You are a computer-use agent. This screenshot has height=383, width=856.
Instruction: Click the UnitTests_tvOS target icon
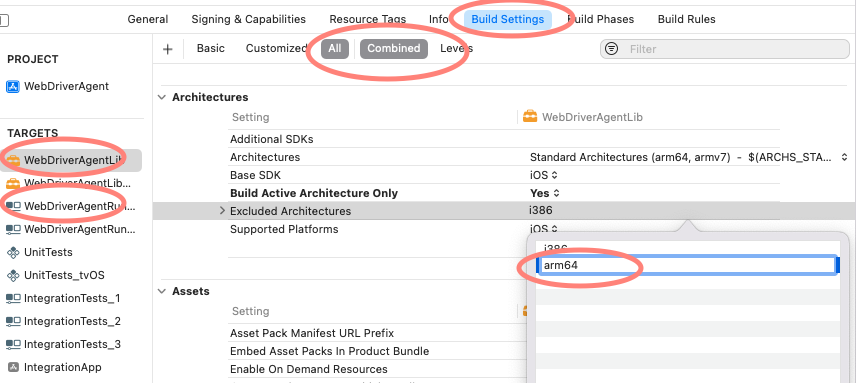click(13, 275)
